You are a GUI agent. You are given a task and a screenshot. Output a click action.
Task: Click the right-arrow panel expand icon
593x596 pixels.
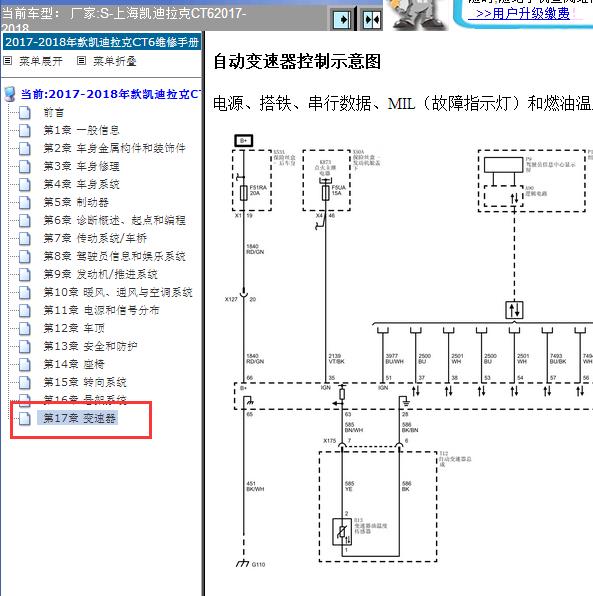pyautogui.click(x=342, y=19)
